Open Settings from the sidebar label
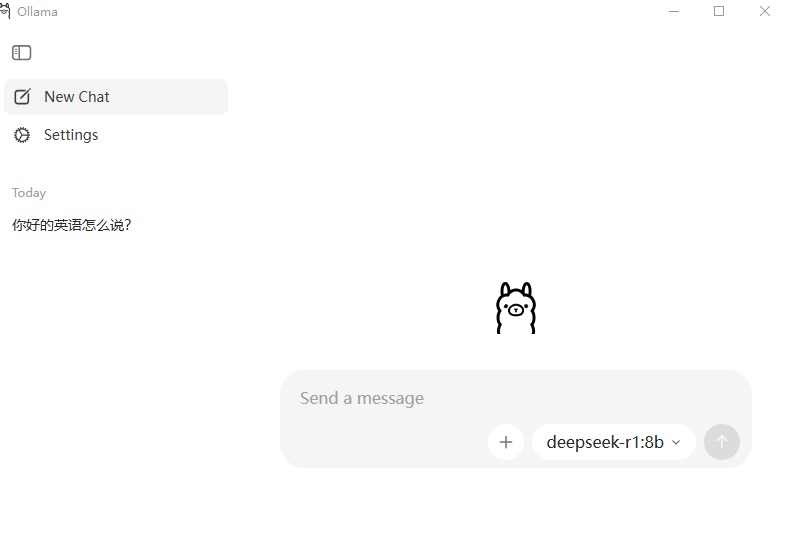The height and width of the screenshot is (558, 788). [71, 135]
